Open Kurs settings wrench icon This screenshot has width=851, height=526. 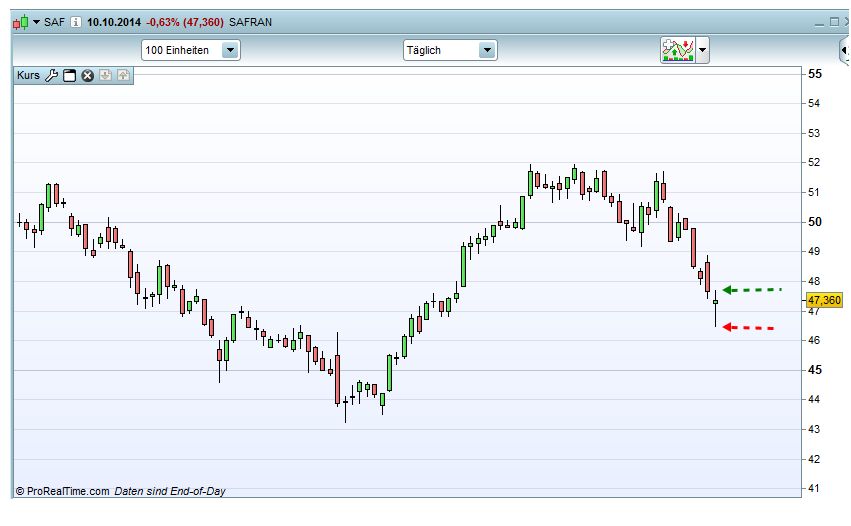[53, 76]
